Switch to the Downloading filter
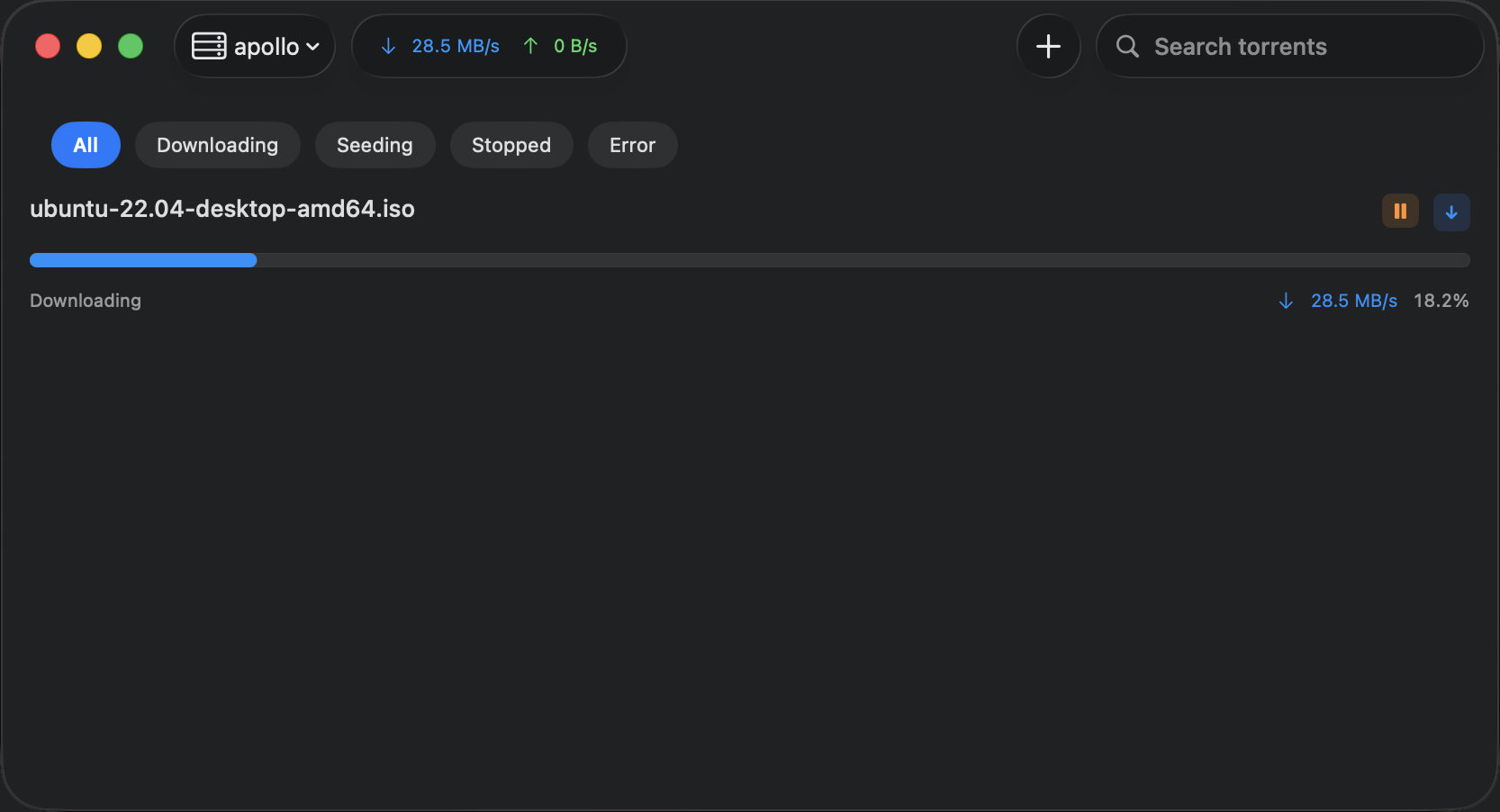 [217, 145]
